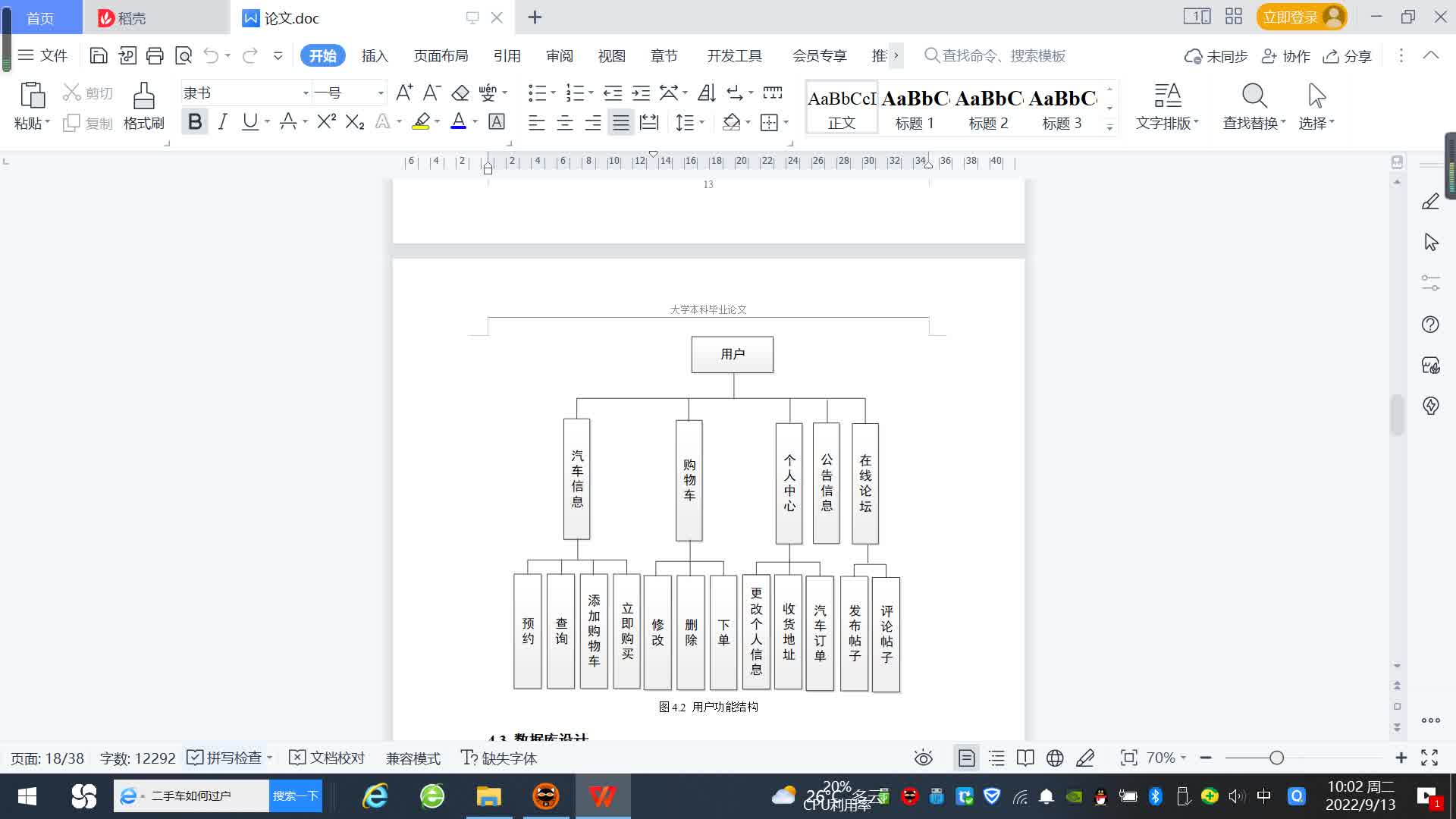Image resolution: width=1456 pixels, height=819 pixels.
Task: Expand underline style dropdown arrow
Action: 267,121
